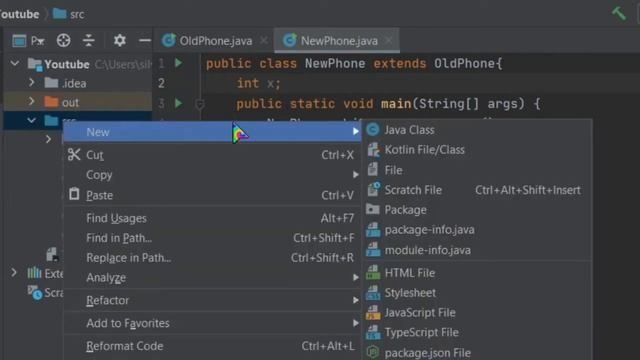Click the run gutter arrow on line 3
This screenshot has width=640, height=360.
178,103
